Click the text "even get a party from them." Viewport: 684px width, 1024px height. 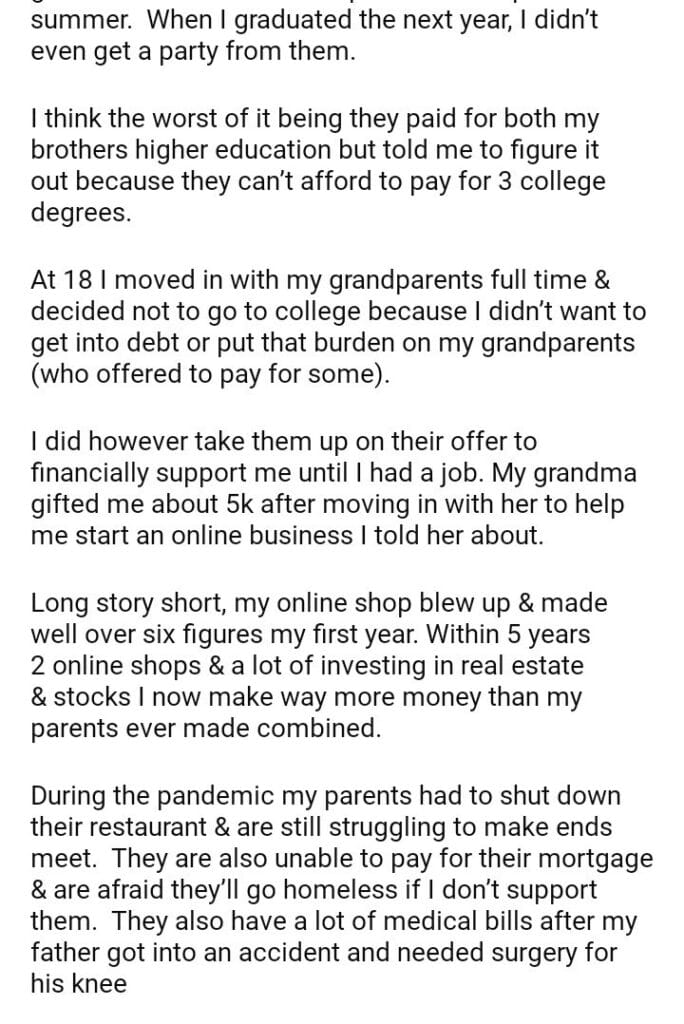(x=193, y=52)
